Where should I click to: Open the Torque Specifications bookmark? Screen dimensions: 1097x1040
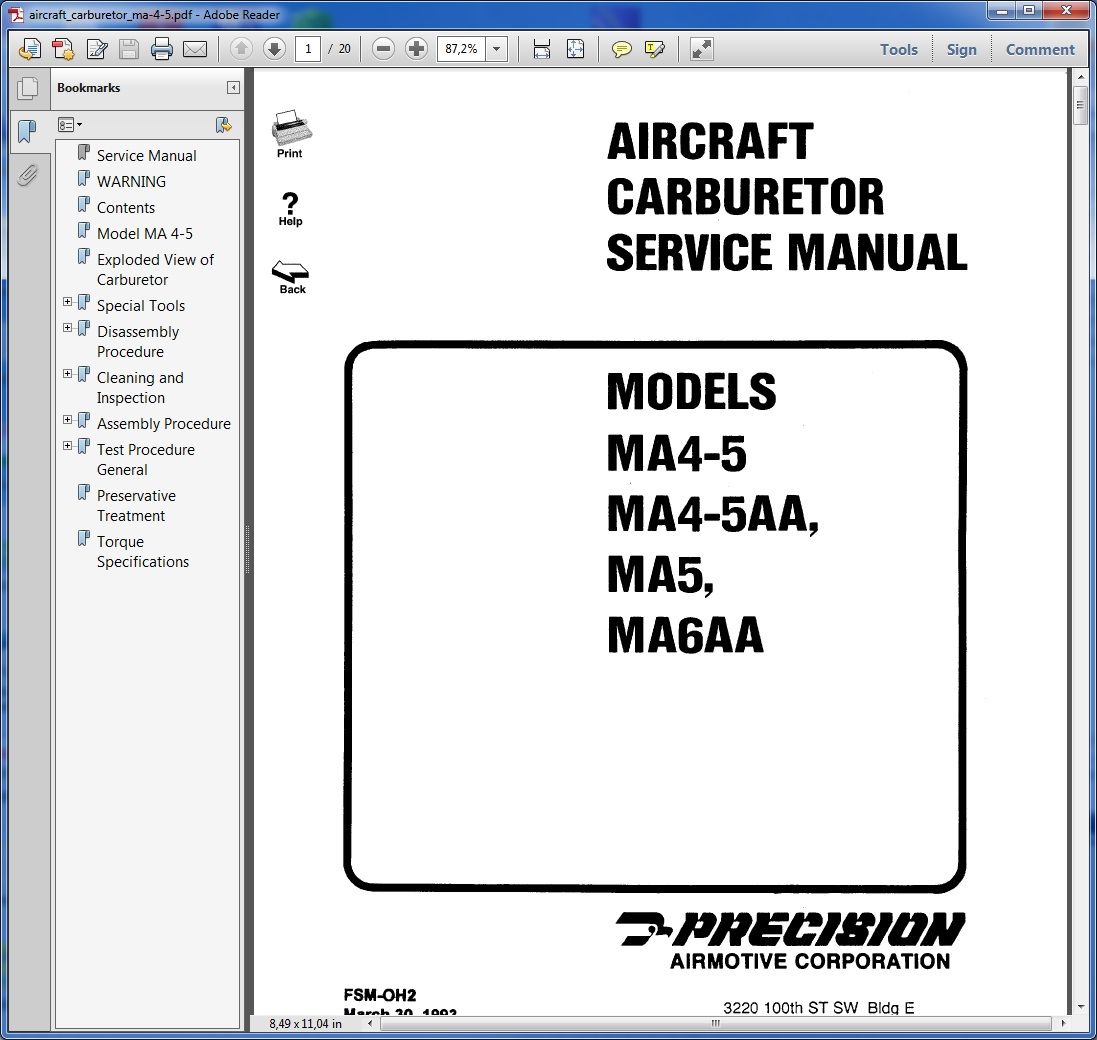tap(143, 552)
